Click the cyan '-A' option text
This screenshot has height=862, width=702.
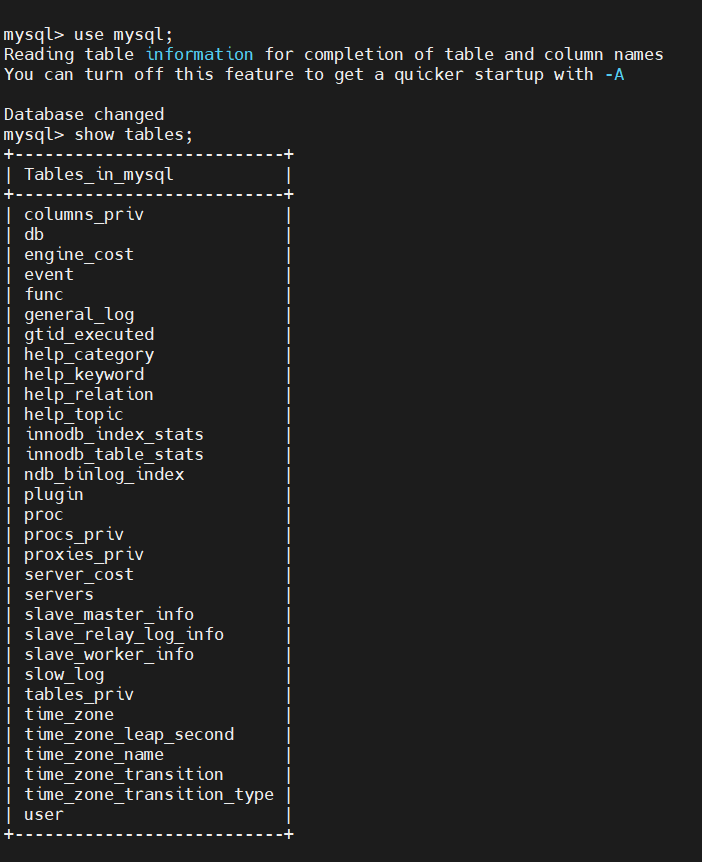(614, 74)
